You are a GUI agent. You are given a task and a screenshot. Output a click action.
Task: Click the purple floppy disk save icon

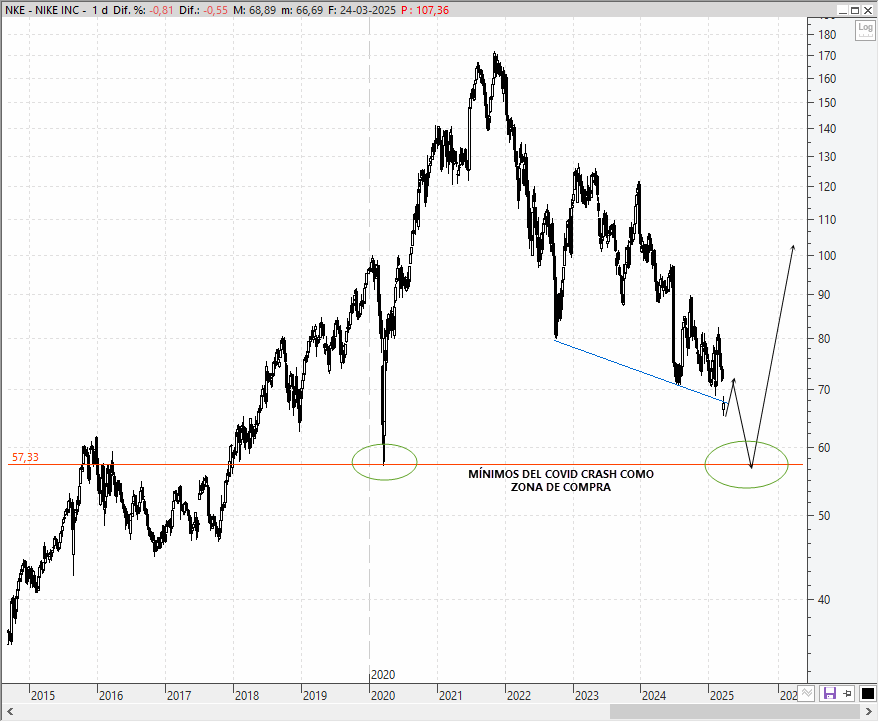tap(830, 693)
